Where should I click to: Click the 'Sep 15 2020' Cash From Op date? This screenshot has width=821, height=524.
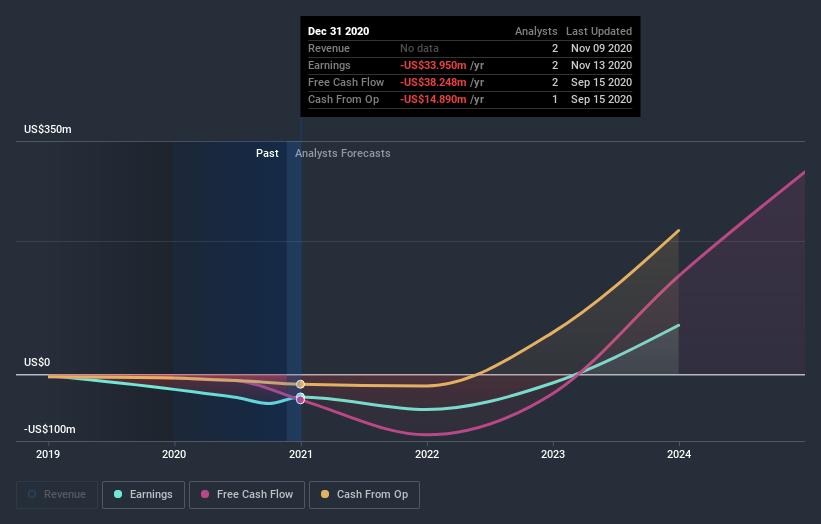[602, 99]
